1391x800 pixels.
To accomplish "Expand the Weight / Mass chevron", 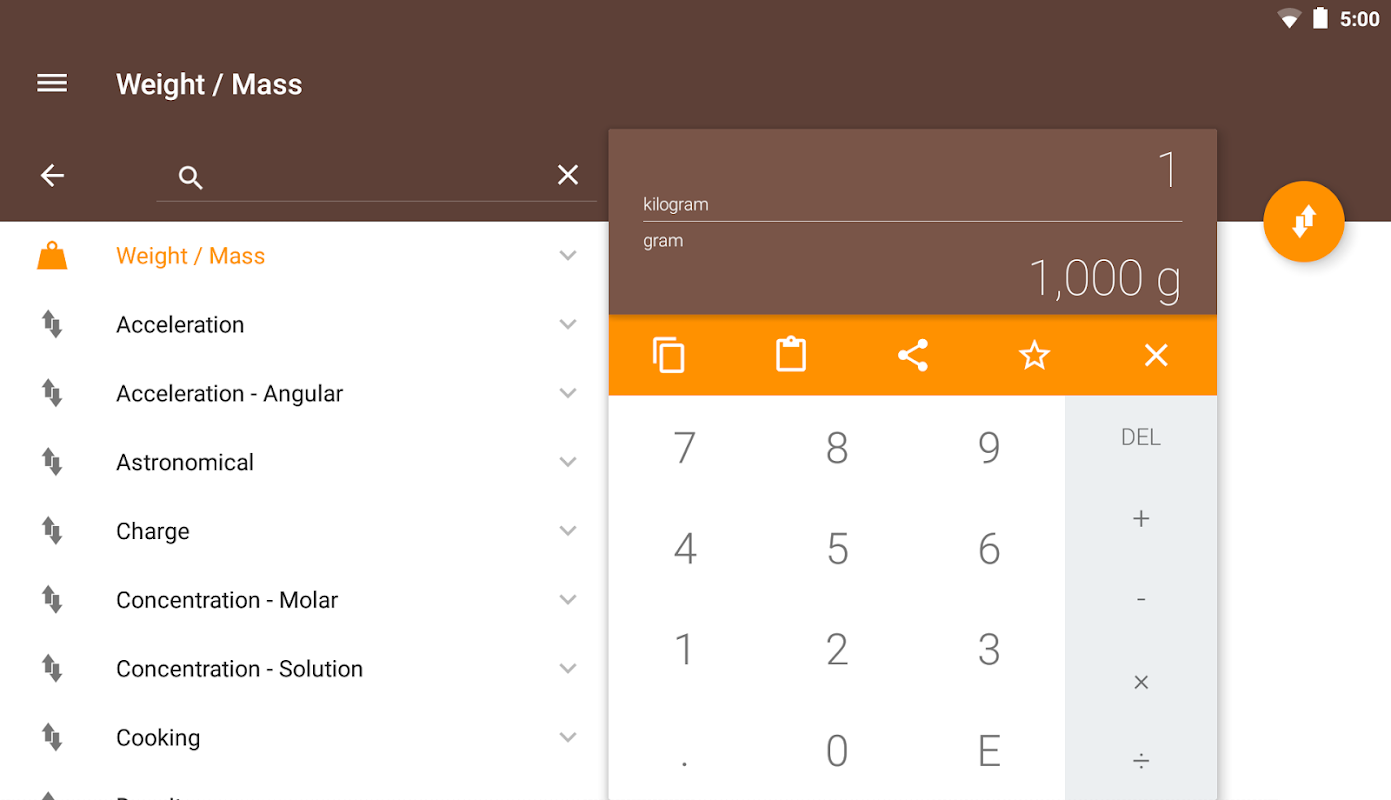I will pos(568,256).
